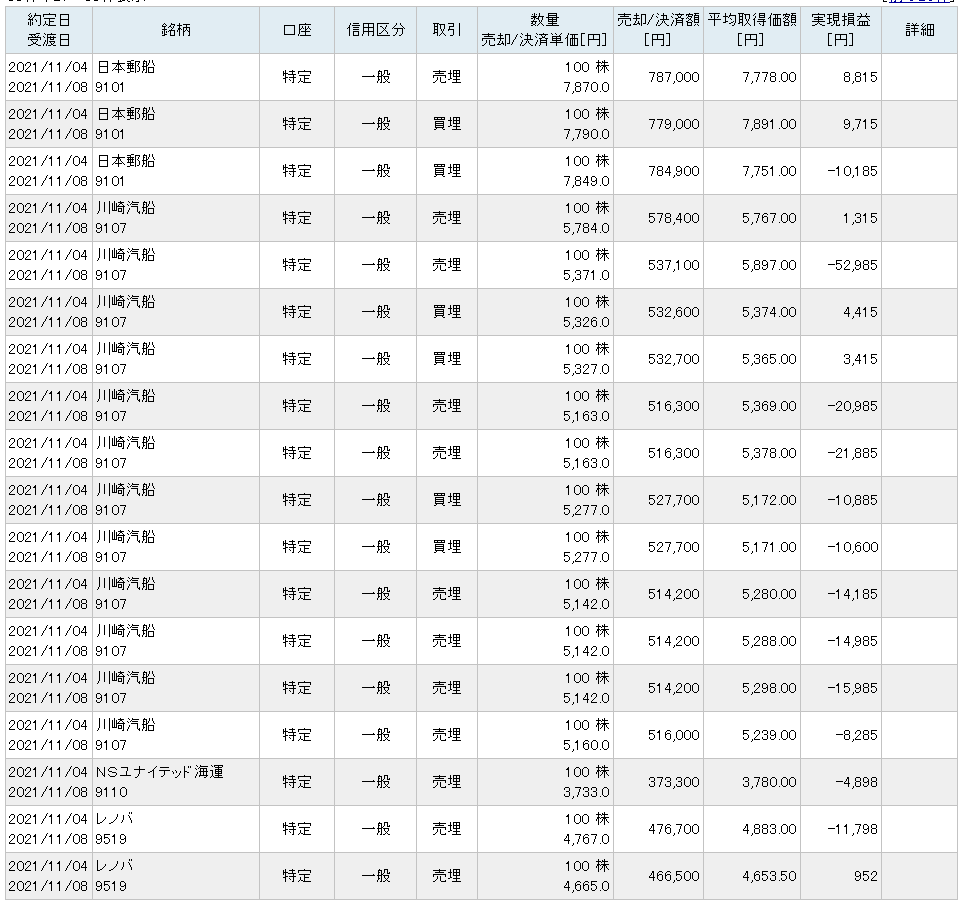This screenshot has width=964, height=904.
Task: Click settlement amount 779,000
Action: click(674, 124)
